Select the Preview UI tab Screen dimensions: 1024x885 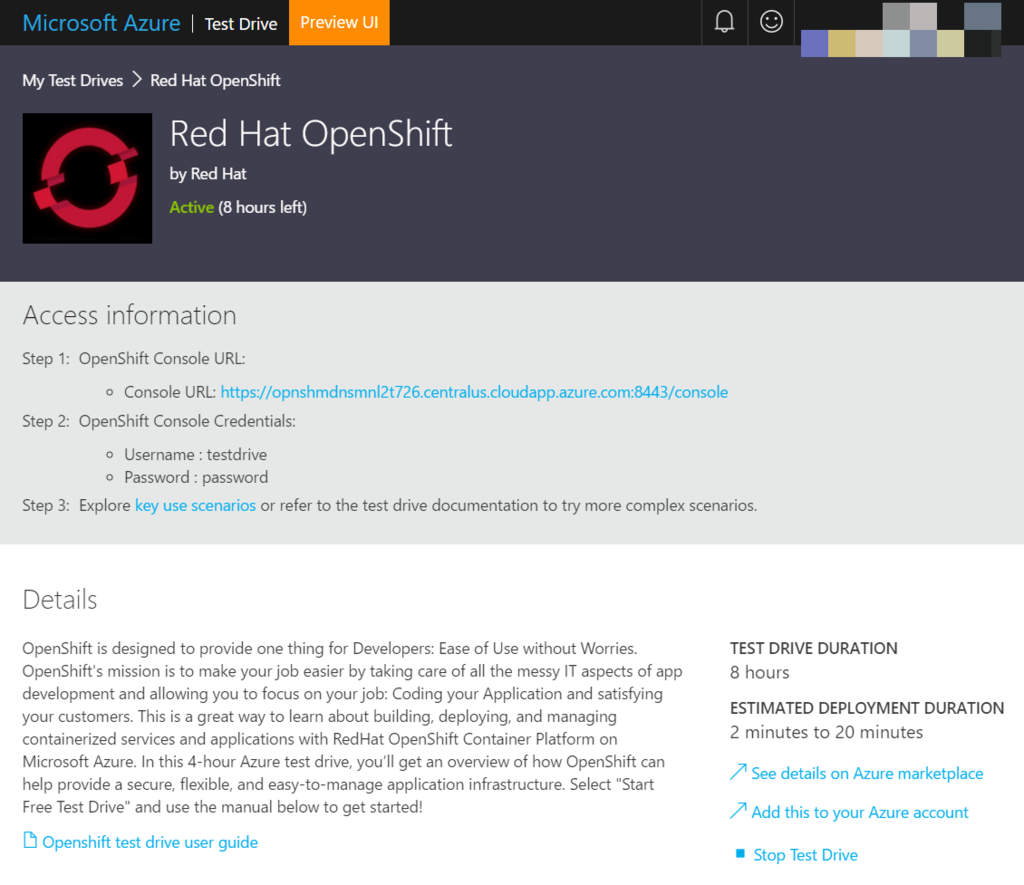(x=339, y=22)
